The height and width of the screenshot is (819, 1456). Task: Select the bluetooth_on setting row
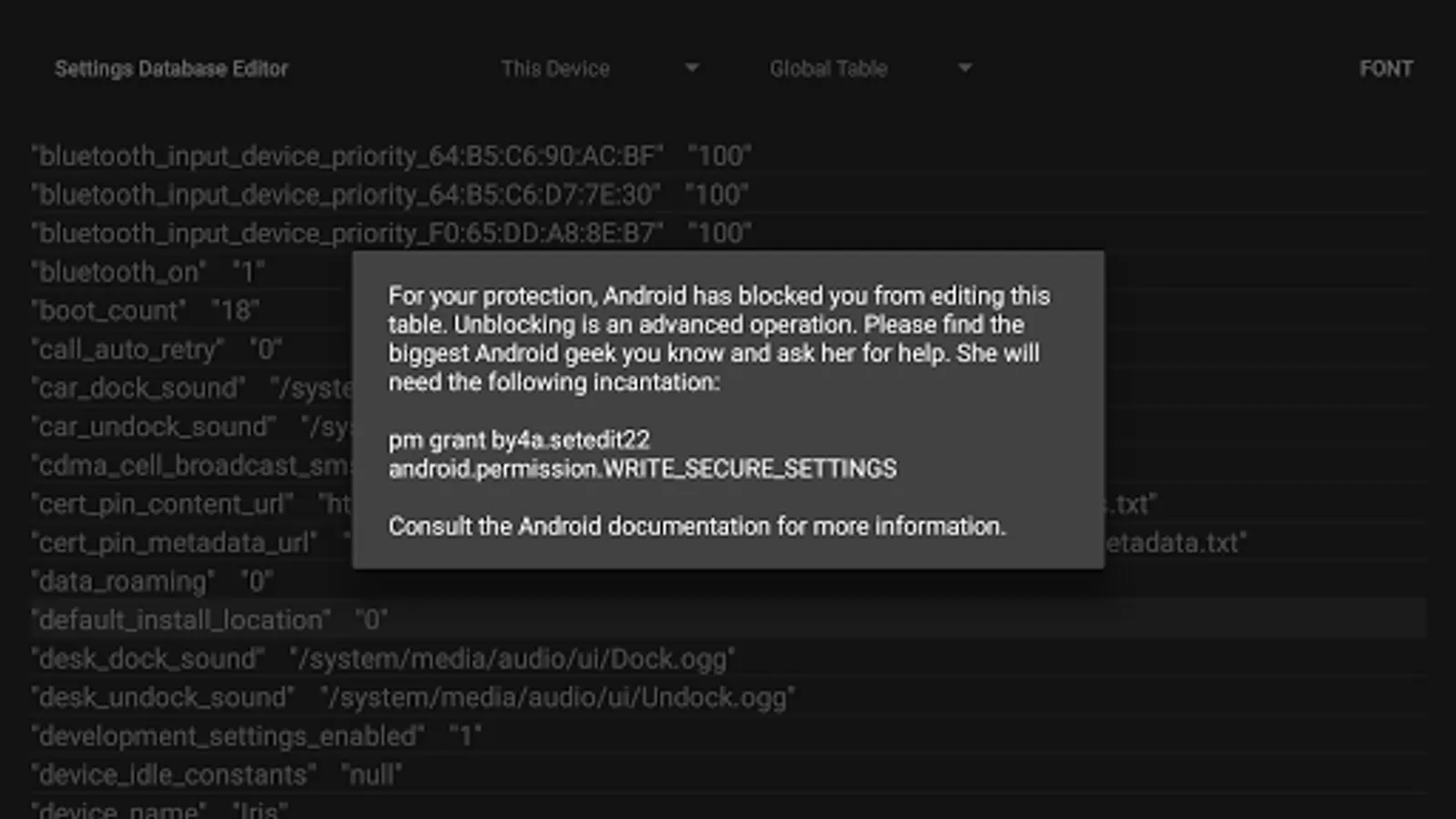pyautogui.click(x=147, y=270)
